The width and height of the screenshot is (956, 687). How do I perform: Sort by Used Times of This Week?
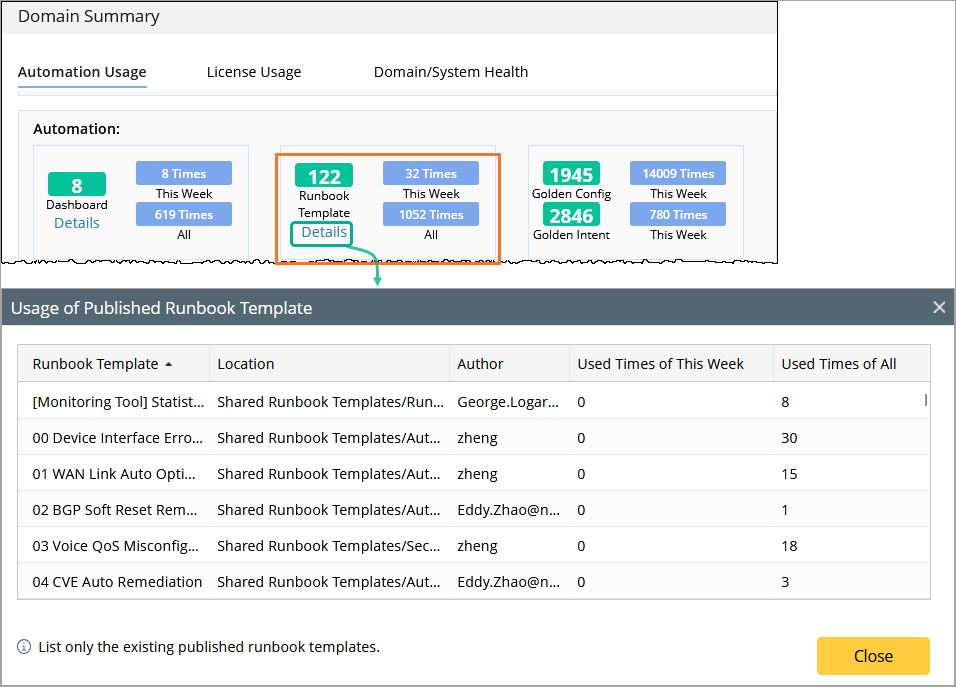[660, 364]
